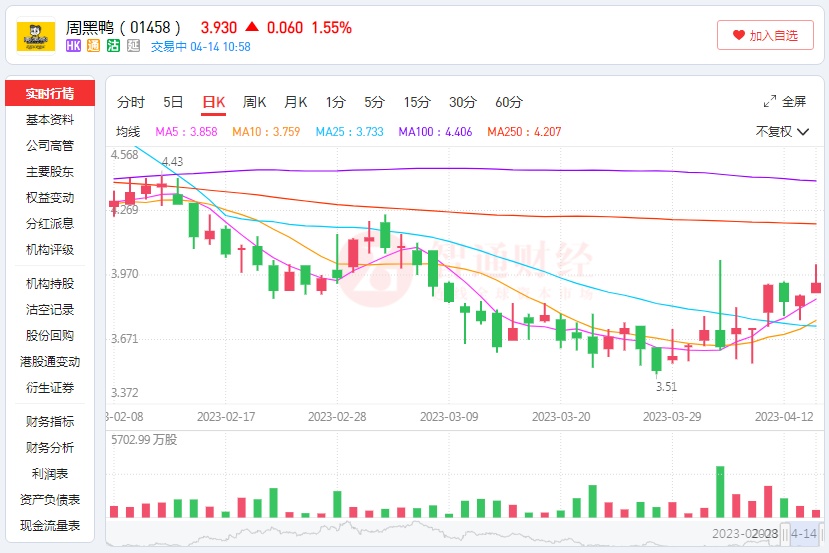The image size is (829, 553).
Task: Click the 加入自选 watchlist button
Action: point(765,35)
